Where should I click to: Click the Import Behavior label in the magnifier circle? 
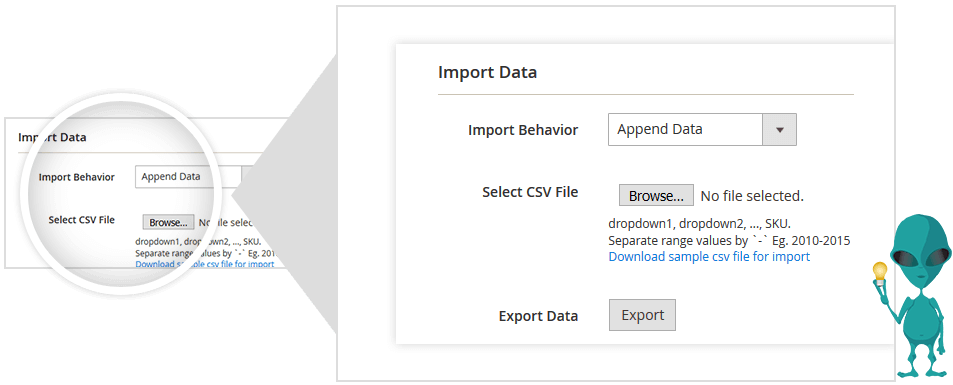click(x=77, y=178)
